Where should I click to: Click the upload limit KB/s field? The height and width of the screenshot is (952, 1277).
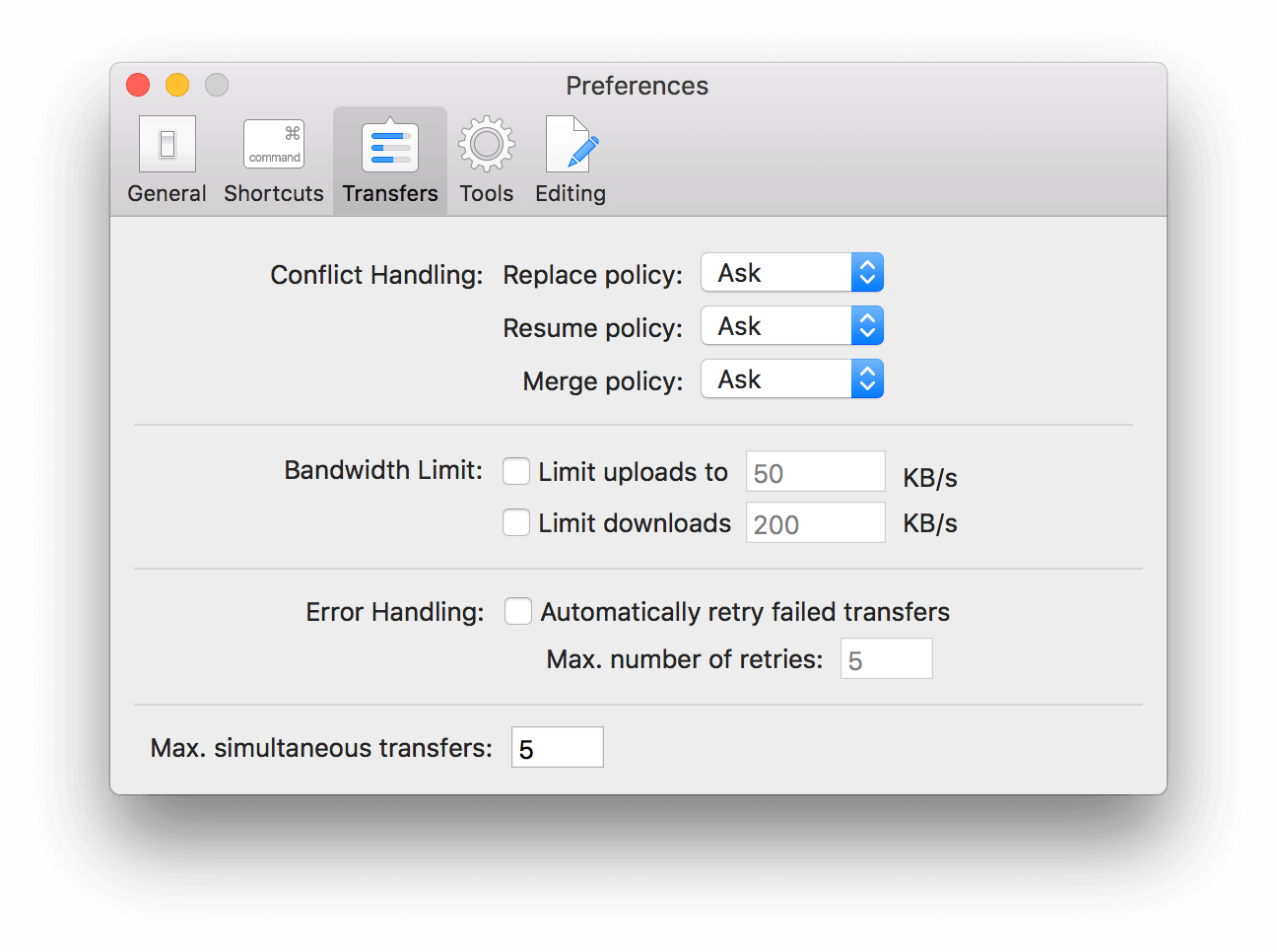[815, 472]
